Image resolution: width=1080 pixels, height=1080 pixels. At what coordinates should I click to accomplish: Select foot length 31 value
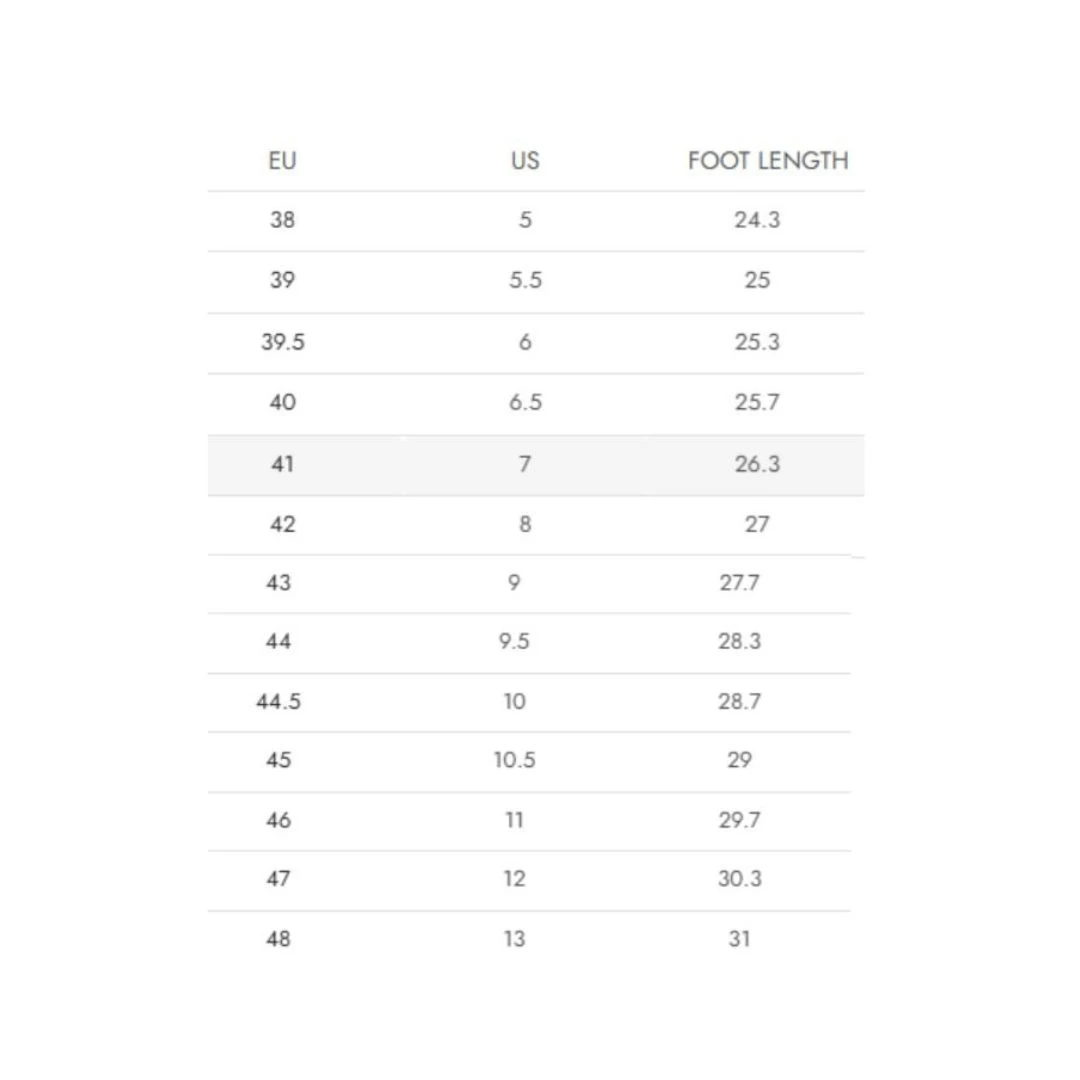[739, 939]
